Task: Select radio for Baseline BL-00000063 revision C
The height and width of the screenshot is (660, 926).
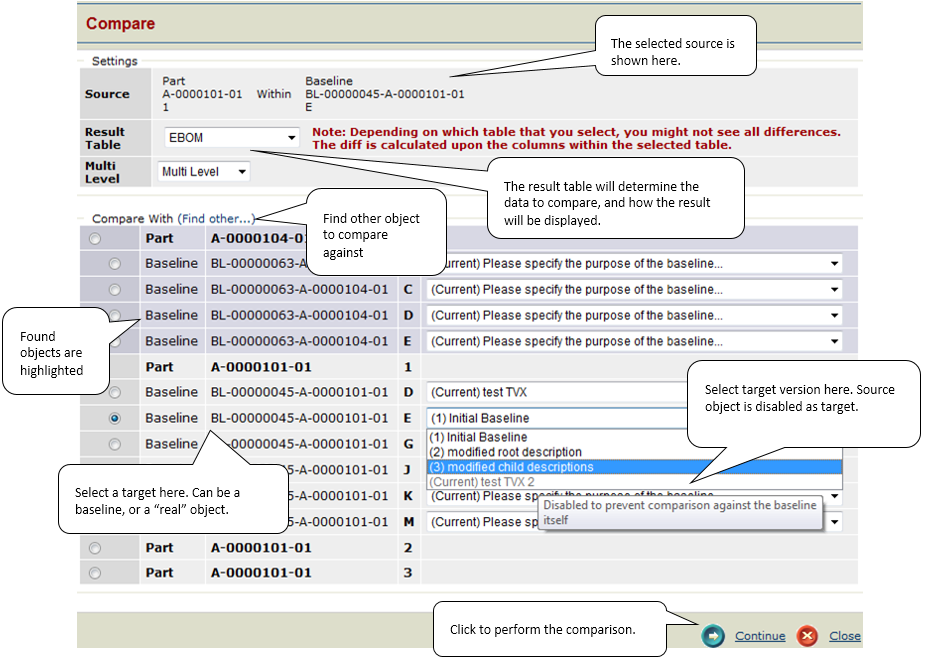Action: 115,290
